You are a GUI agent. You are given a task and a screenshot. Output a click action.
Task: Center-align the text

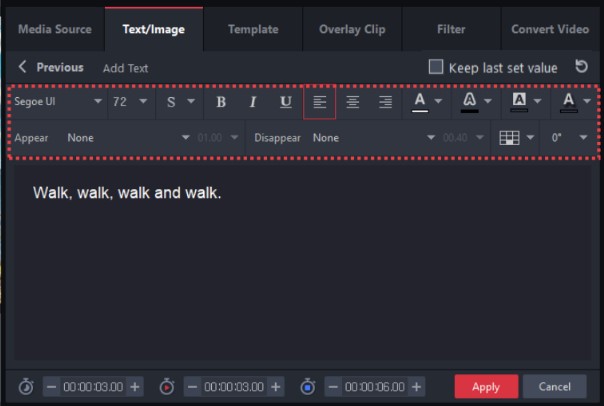tap(352, 102)
